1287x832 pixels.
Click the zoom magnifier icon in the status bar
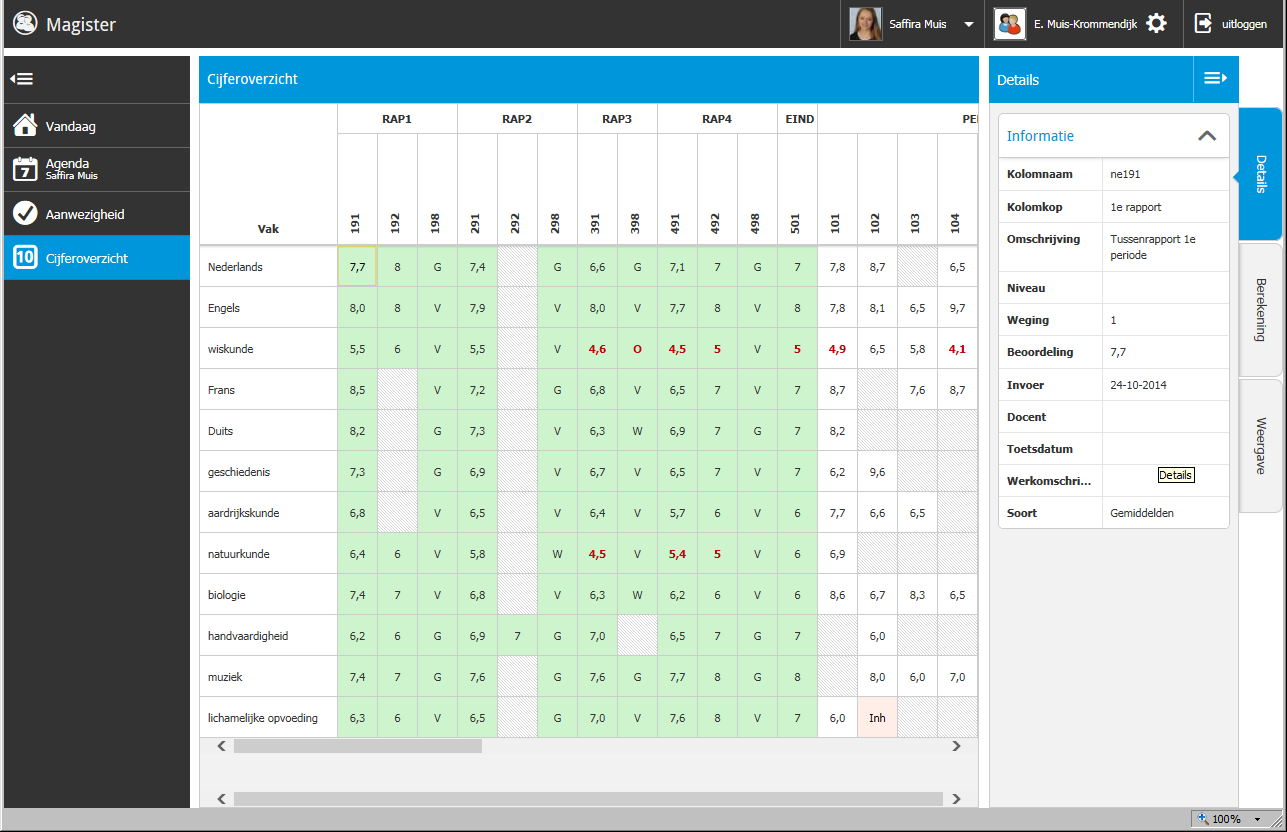pos(1203,819)
